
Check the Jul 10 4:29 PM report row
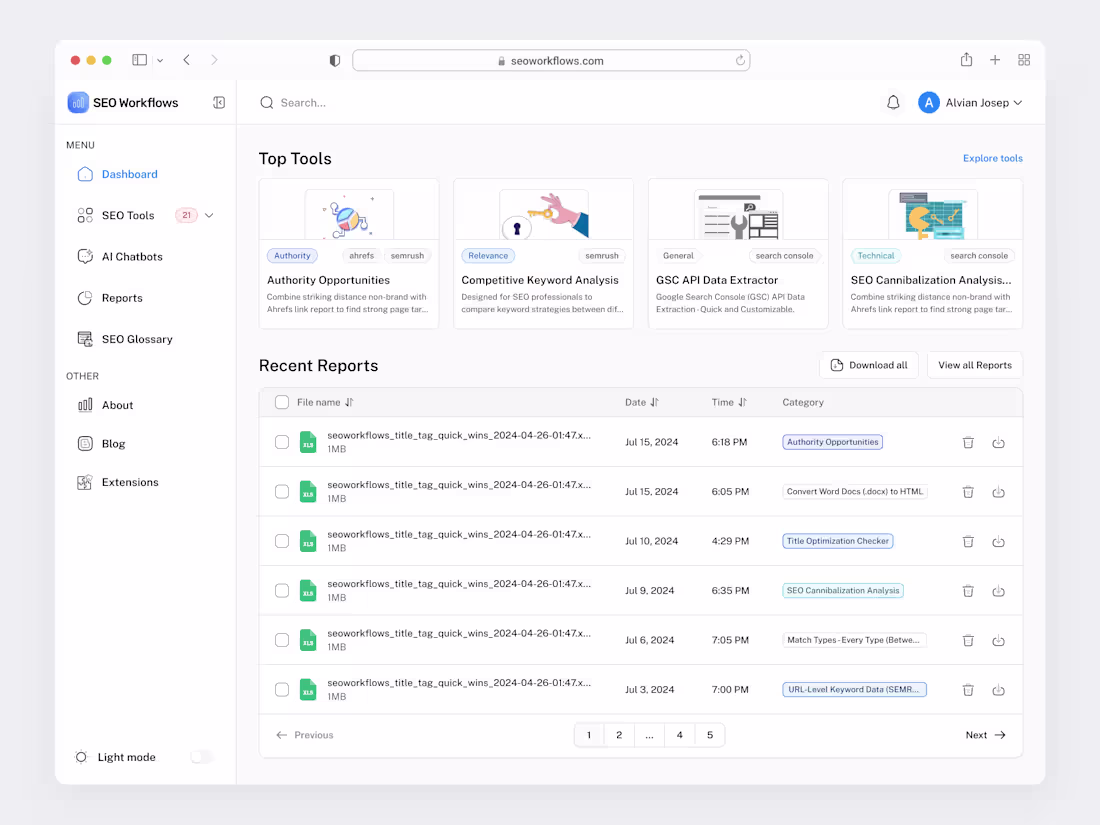pos(282,541)
